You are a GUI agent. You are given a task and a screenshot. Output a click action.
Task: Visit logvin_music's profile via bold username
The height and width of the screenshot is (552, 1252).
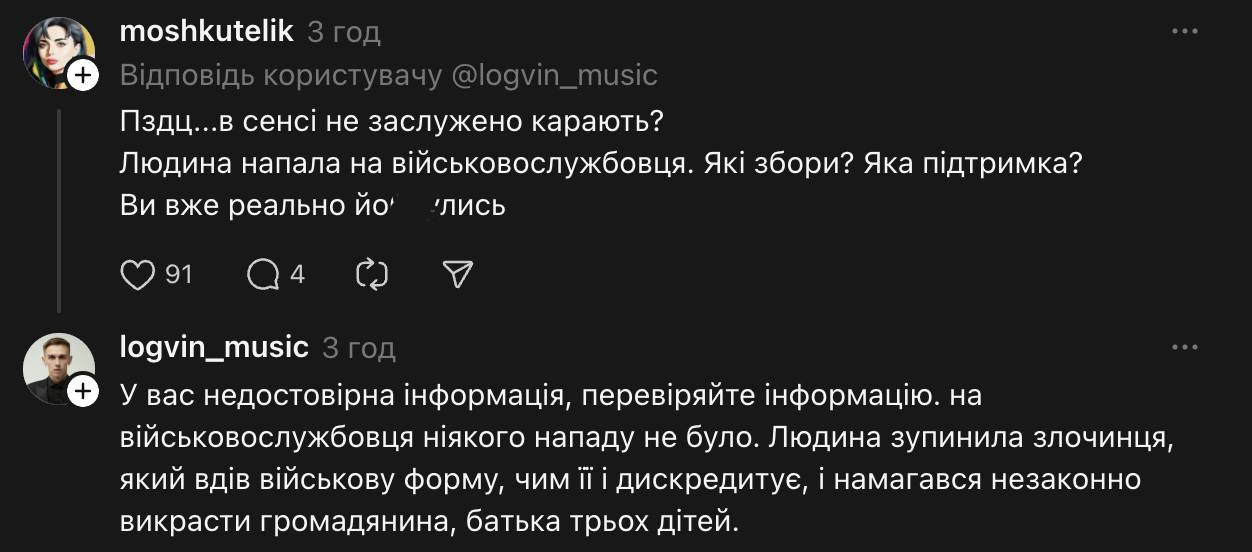click(x=214, y=347)
